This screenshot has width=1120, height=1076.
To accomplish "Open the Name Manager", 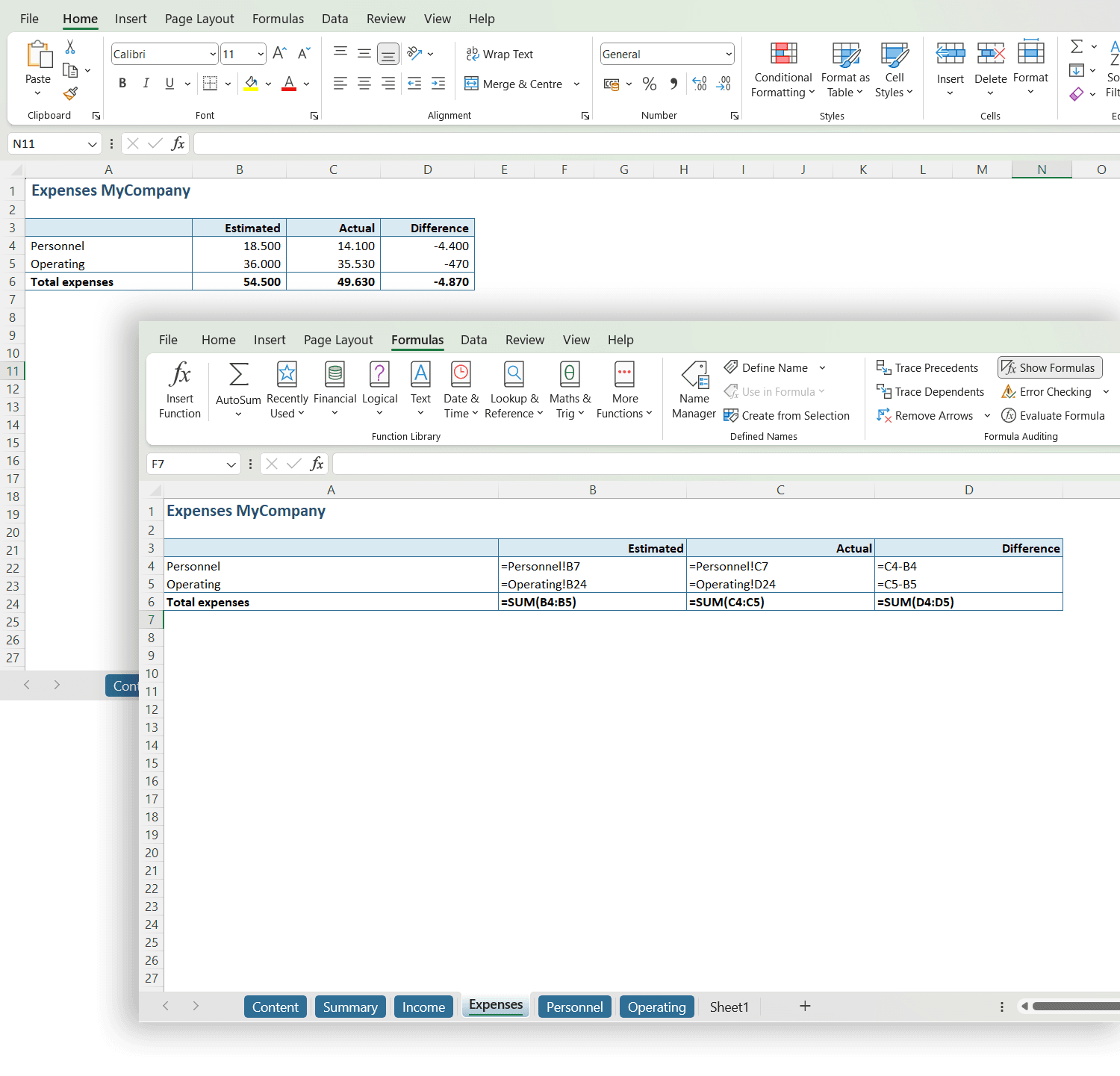I will tap(694, 388).
